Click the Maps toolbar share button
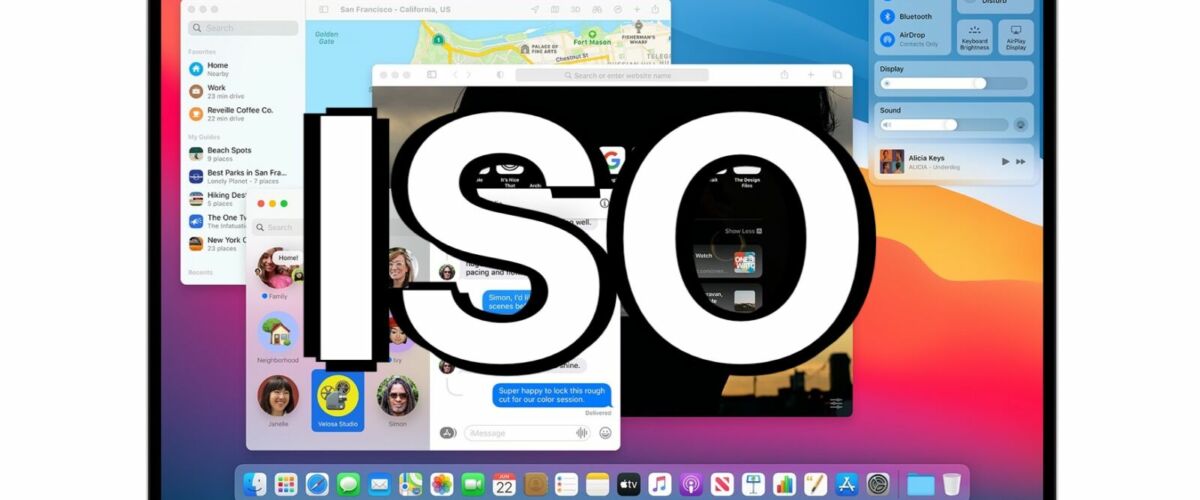The height and width of the screenshot is (500, 1200). click(x=656, y=9)
